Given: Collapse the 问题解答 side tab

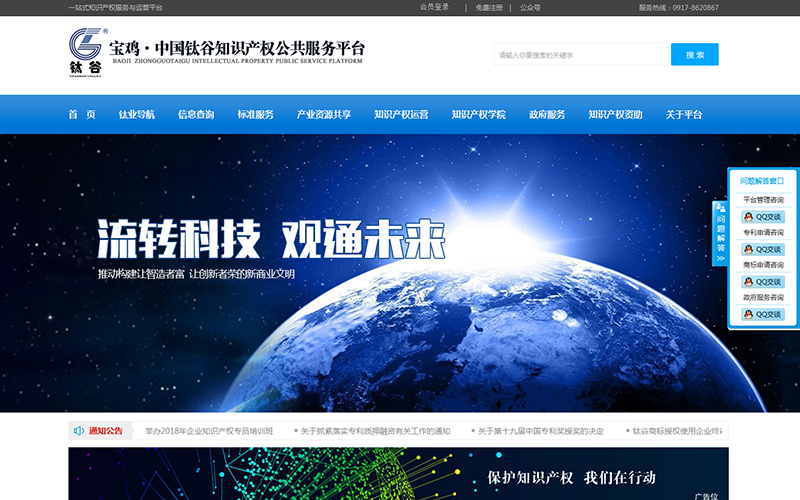Looking at the screenshot, I should click(720, 234).
